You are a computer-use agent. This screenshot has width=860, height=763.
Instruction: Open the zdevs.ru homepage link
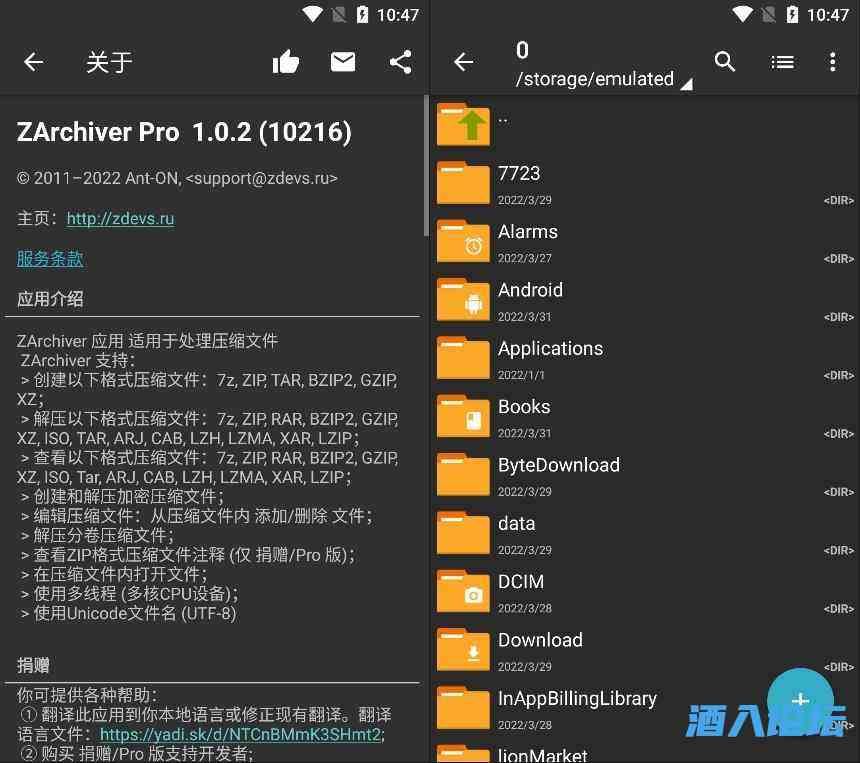pyautogui.click(x=120, y=218)
